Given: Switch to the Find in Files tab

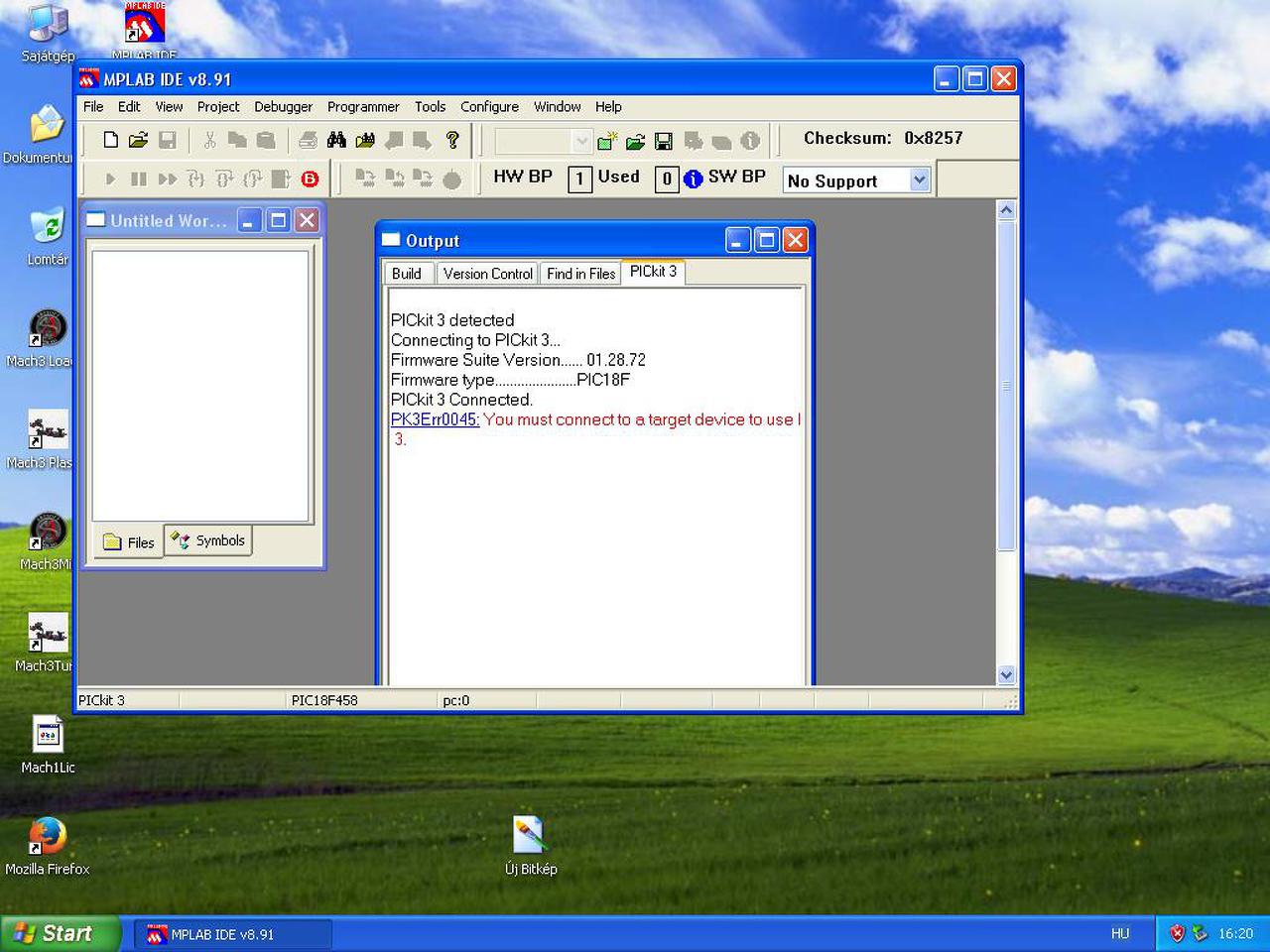Looking at the screenshot, I should (x=580, y=274).
